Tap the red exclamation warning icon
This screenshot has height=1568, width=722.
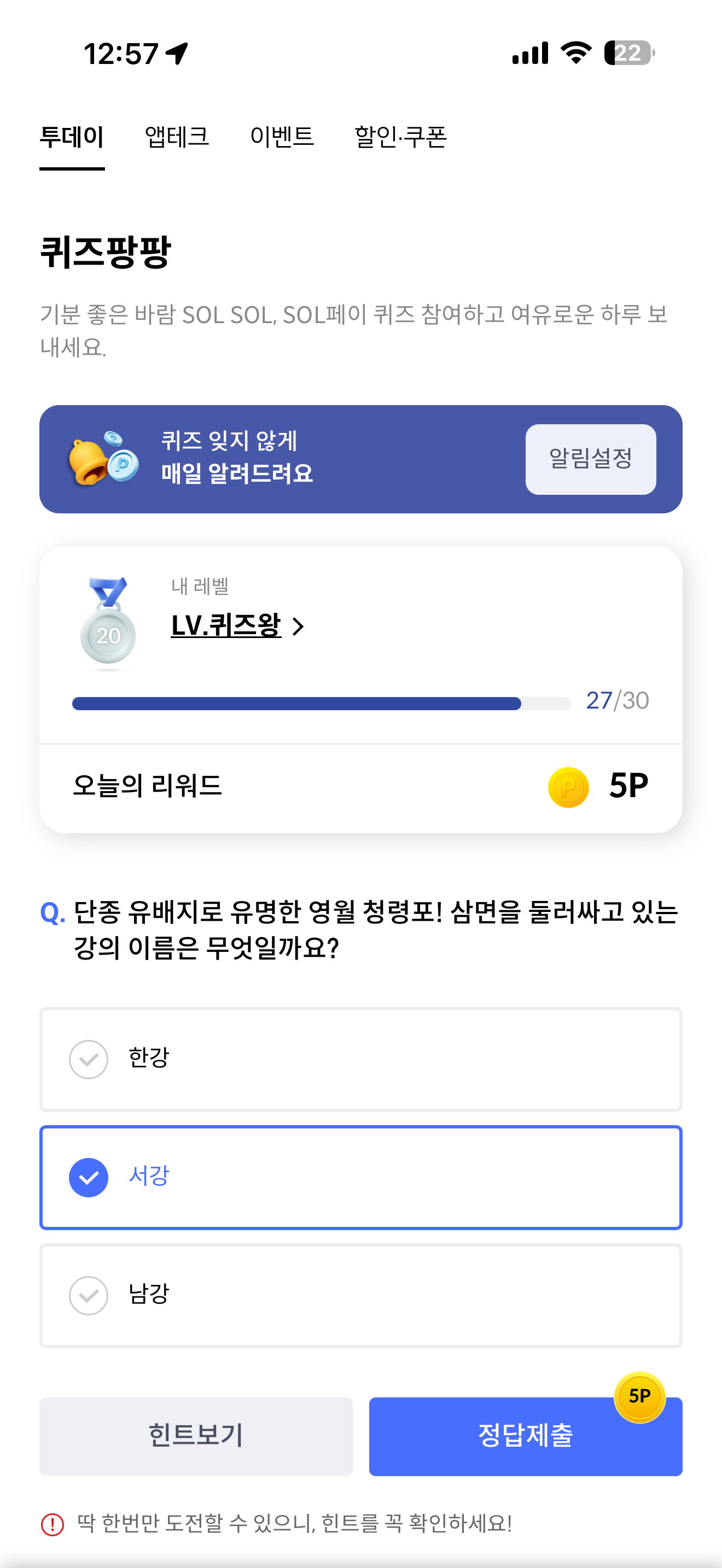53,1524
